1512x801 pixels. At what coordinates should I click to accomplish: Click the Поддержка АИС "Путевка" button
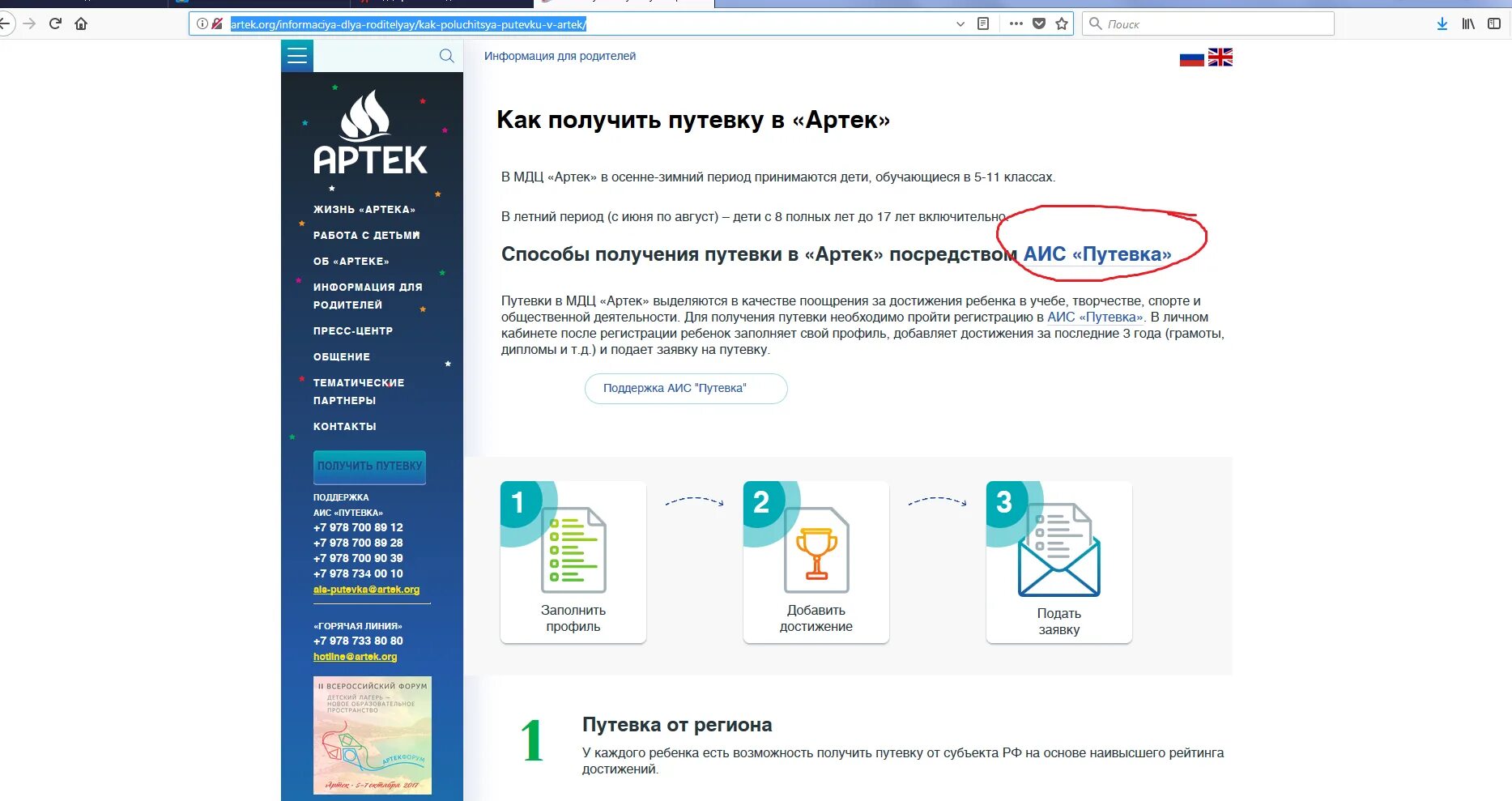pyautogui.click(x=686, y=388)
